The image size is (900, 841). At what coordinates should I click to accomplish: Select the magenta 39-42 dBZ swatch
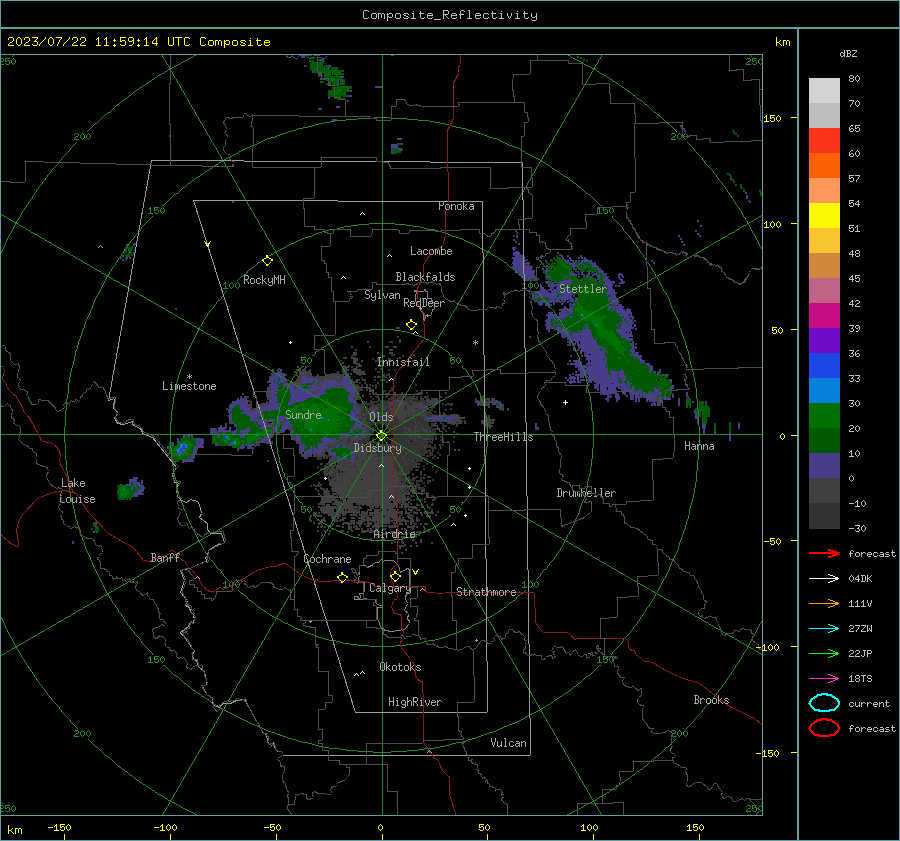click(824, 315)
